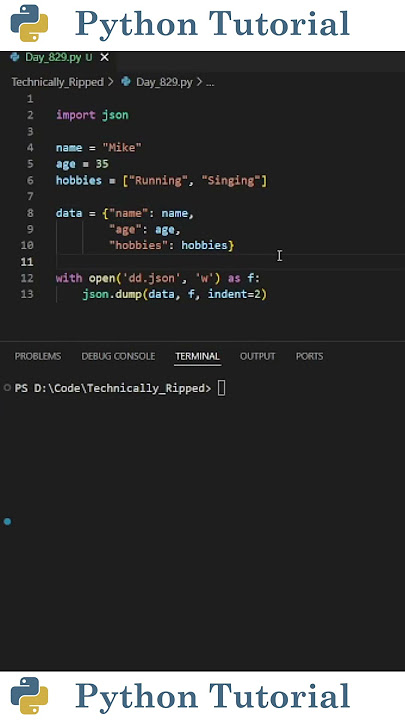This screenshot has height=720, width=405.
Task: Switch to the OUTPUT tab
Action: (257, 356)
